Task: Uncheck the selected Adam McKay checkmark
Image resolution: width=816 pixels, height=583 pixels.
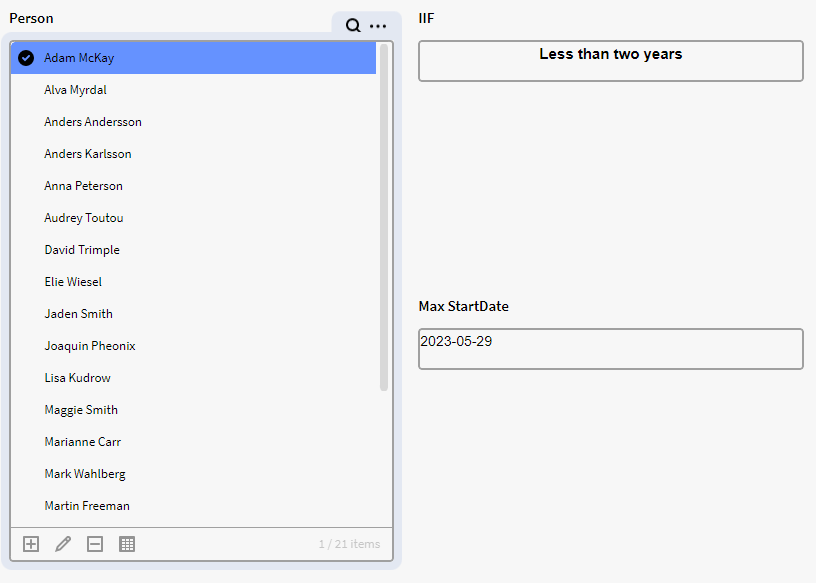Action: pyautogui.click(x=26, y=58)
